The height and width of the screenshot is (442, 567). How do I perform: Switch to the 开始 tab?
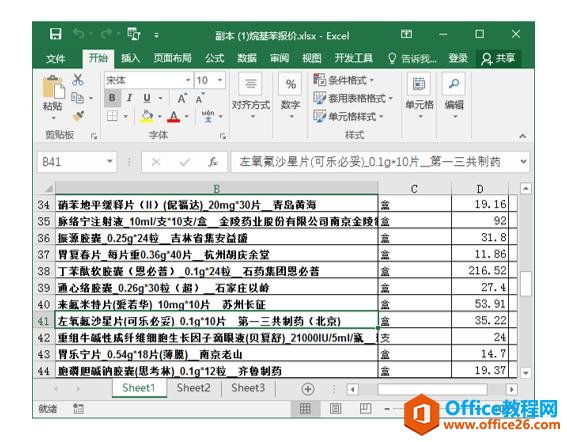point(98,58)
